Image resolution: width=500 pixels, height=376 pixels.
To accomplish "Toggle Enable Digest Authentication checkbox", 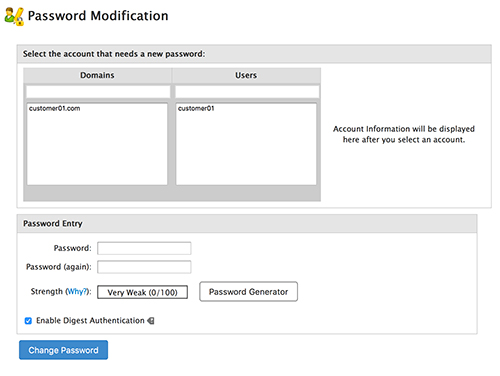I will 28,321.
